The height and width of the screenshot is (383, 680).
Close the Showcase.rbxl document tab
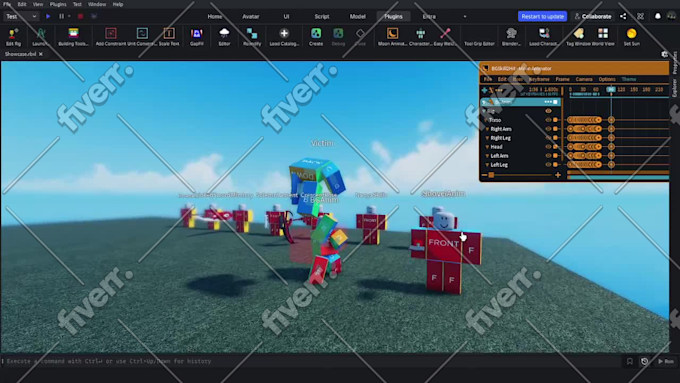tap(41, 54)
